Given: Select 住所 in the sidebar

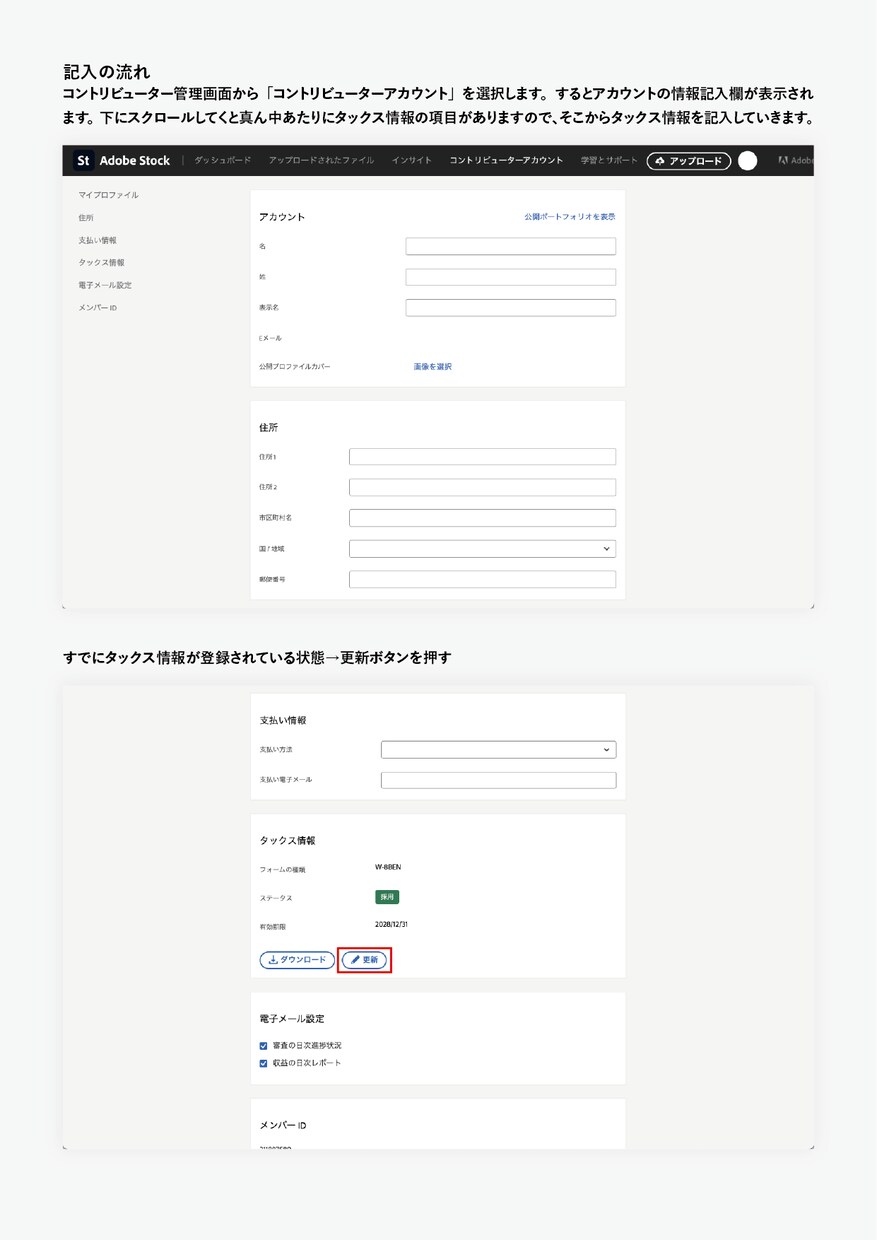Looking at the screenshot, I should point(86,217).
